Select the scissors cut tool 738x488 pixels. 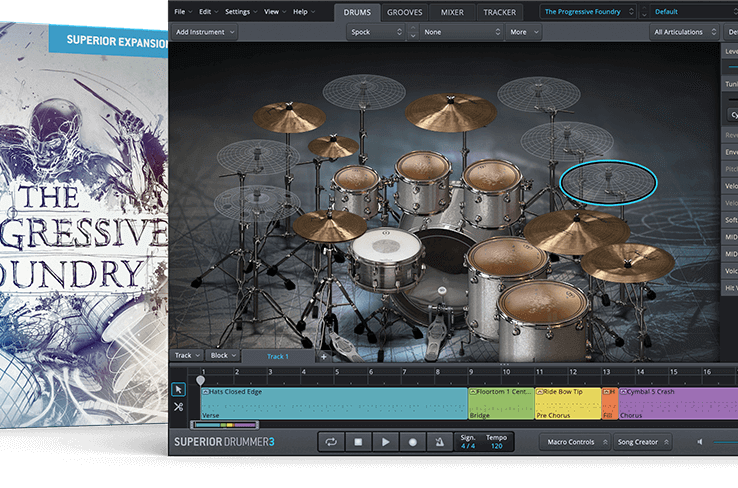pyautogui.click(x=178, y=407)
